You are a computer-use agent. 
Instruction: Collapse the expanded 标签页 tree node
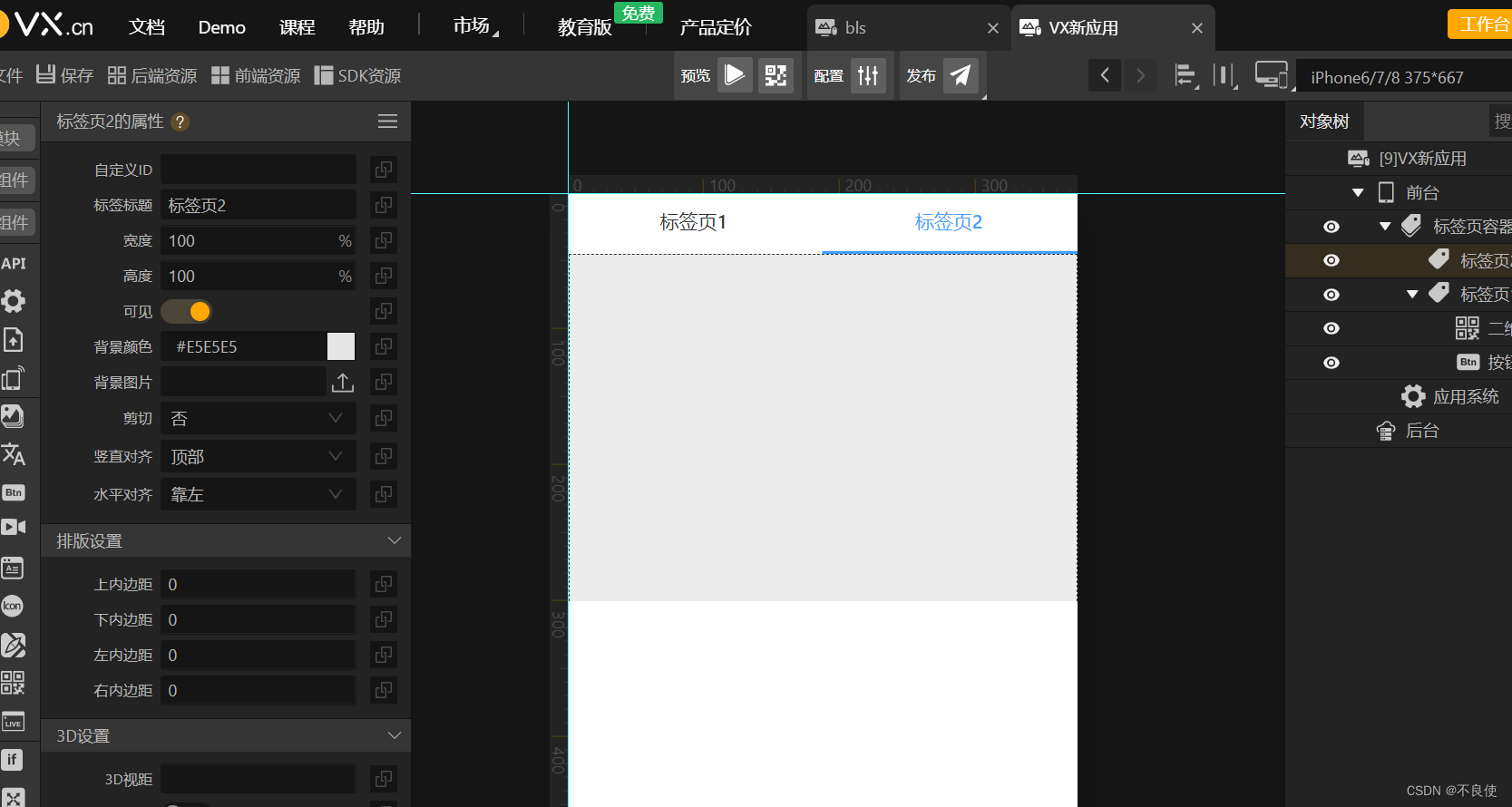click(x=1412, y=295)
